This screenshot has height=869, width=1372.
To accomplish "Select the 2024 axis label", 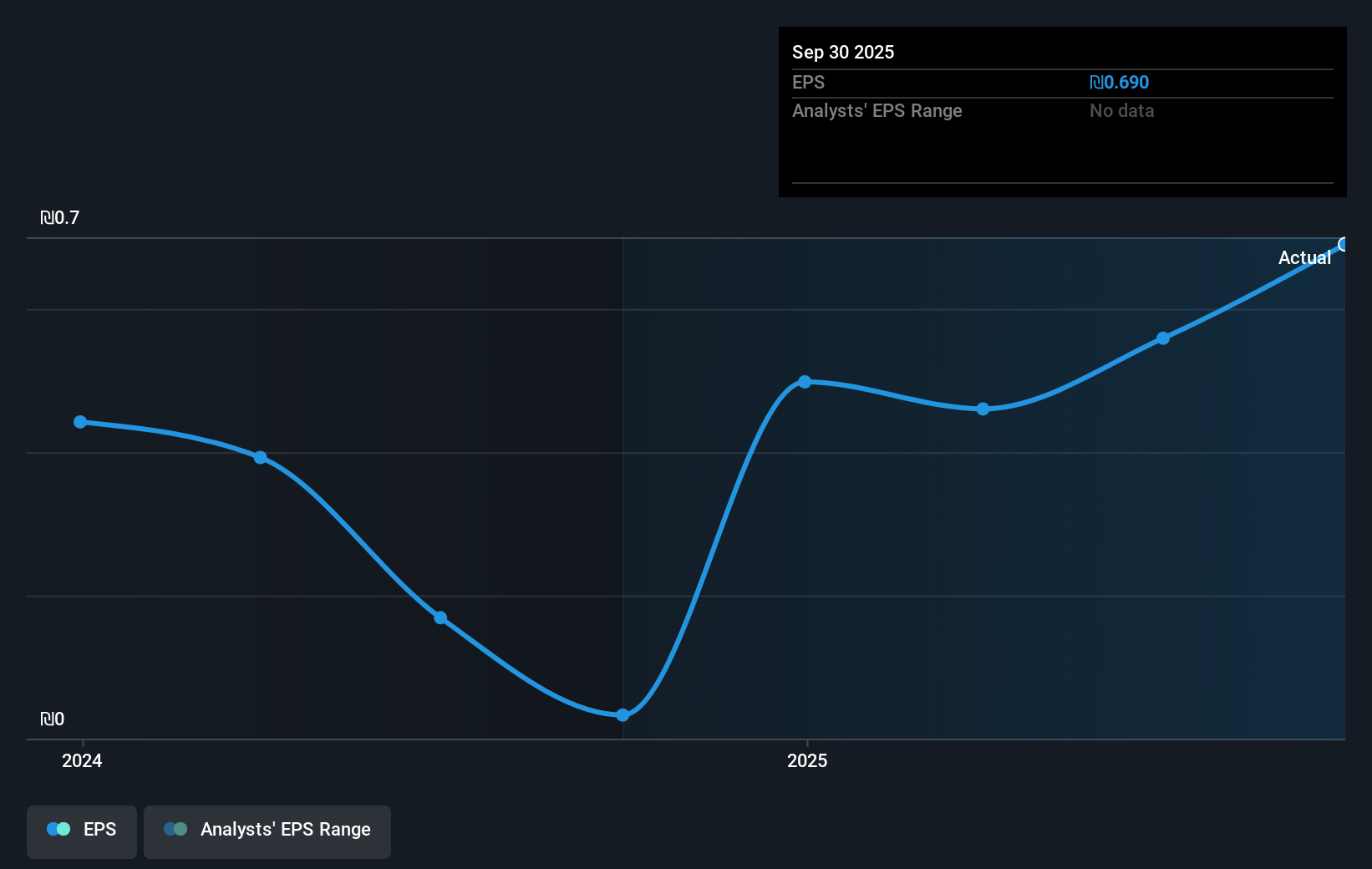I will click(81, 760).
